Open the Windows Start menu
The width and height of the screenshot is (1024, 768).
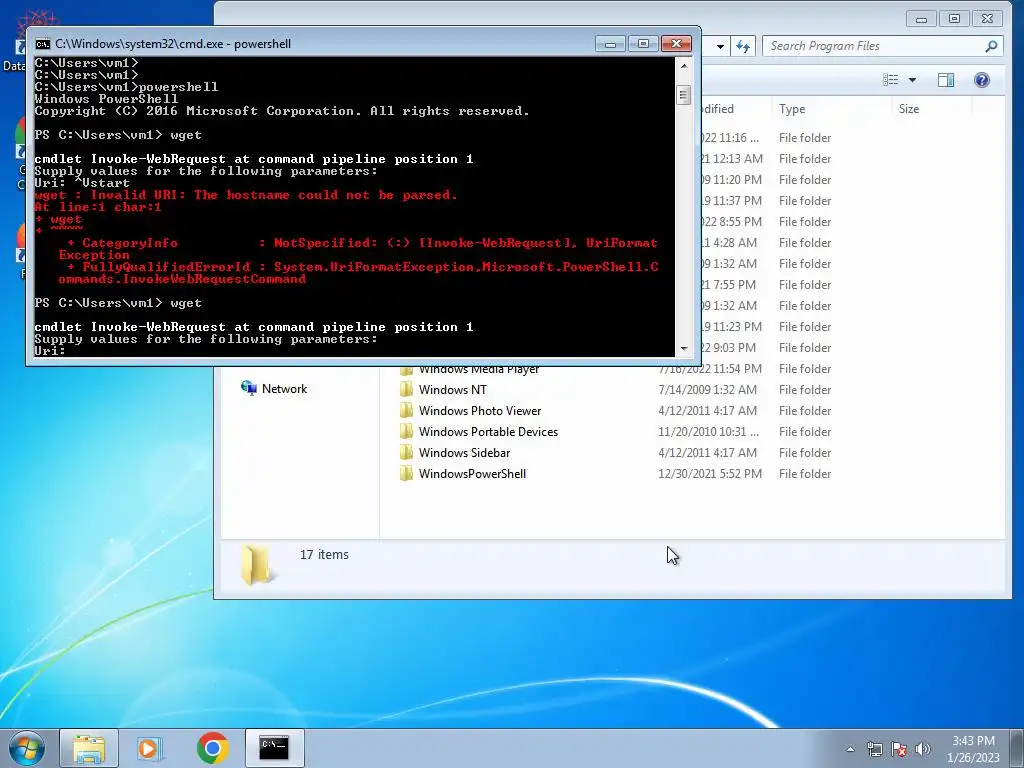tap(26, 748)
